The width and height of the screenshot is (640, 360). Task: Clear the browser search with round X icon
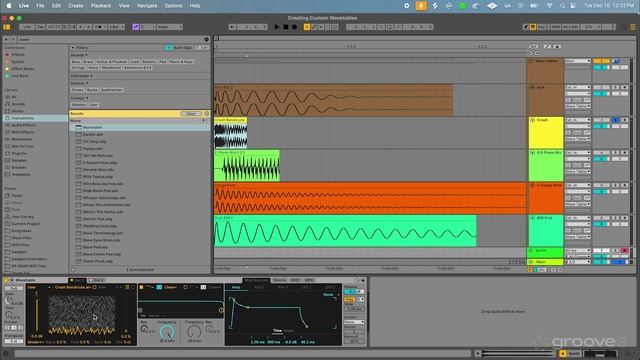point(207,39)
